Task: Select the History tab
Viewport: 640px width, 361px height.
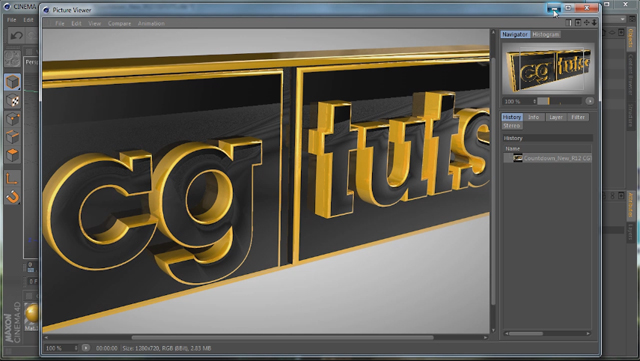Action: coord(512,117)
